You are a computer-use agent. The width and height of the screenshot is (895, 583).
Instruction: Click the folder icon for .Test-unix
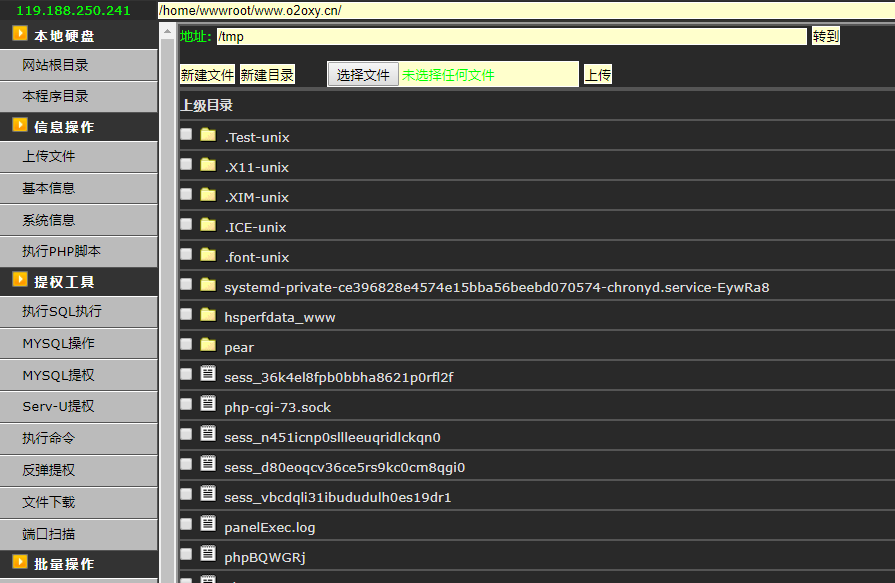point(208,135)
